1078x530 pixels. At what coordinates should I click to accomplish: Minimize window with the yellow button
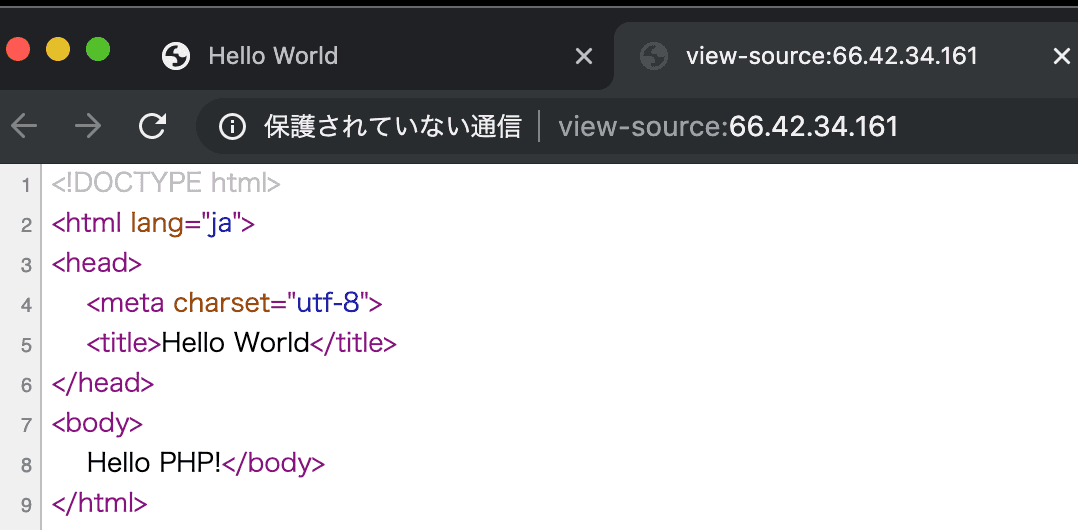58,49
